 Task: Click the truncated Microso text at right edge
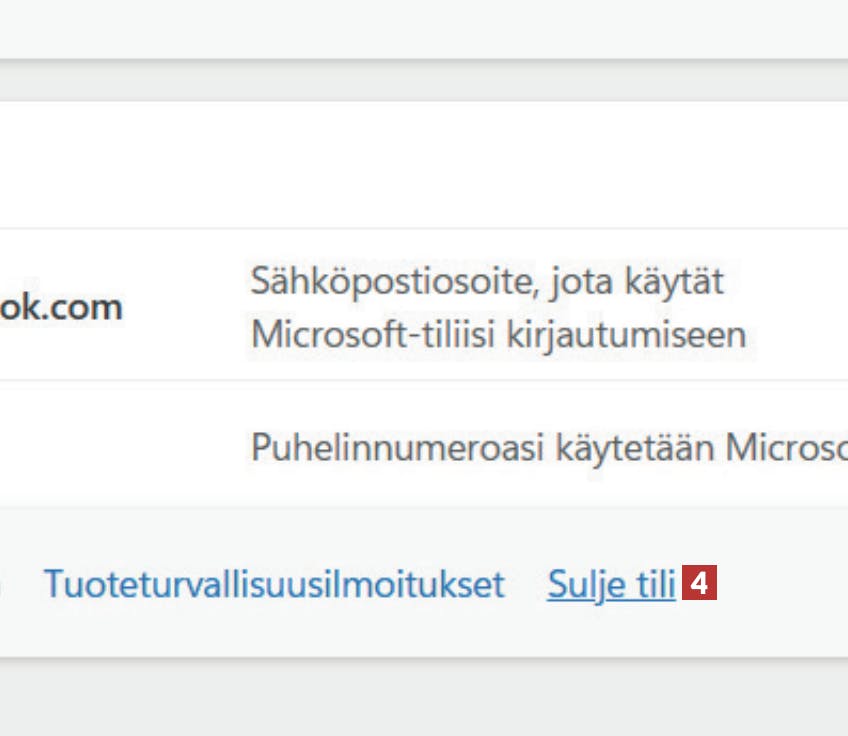coord(786,449)
